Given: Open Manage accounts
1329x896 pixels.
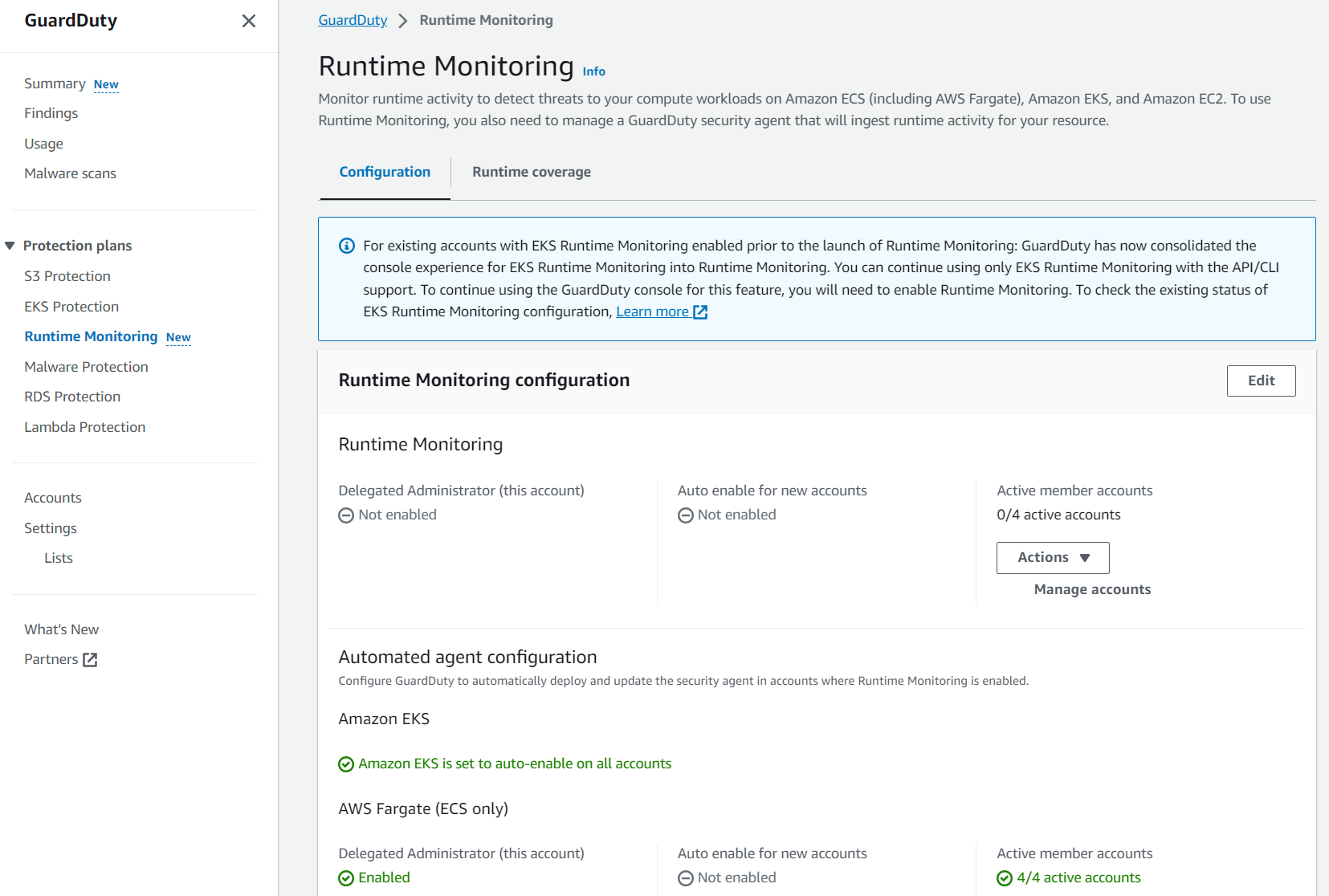Looking at the screenshot, I should [x=1092, y=589].
